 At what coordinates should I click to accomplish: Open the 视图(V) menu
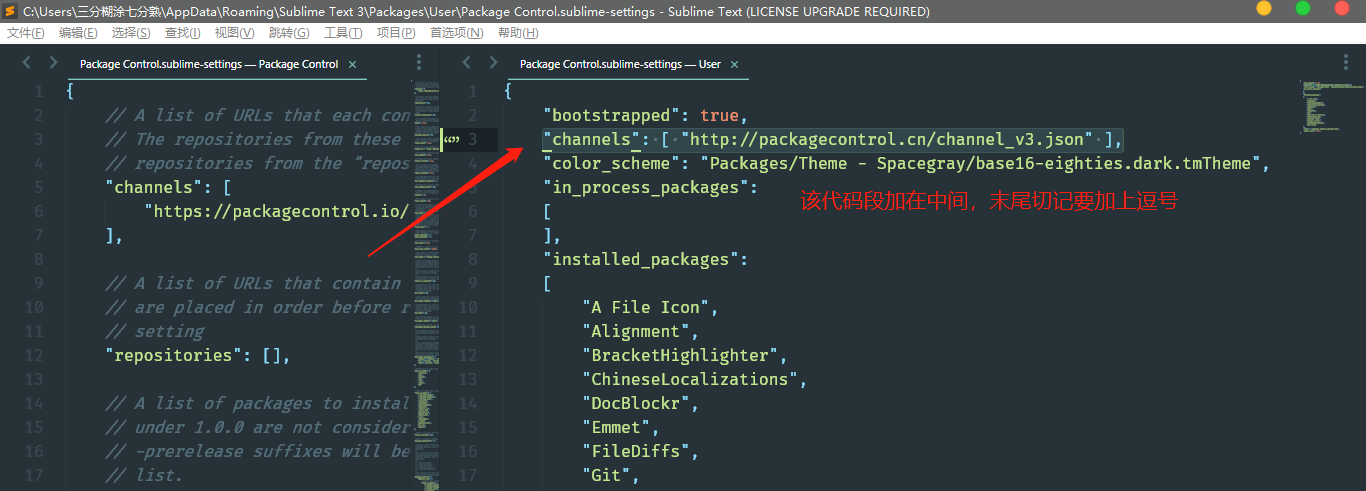(x=234, y=33)
